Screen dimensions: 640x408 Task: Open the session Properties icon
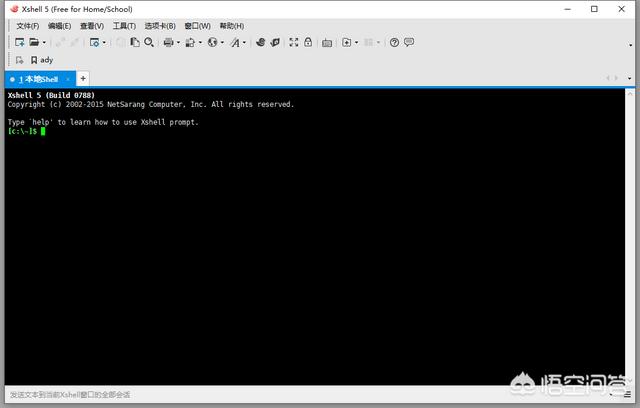pyautogui.click(x=94, y=42)
